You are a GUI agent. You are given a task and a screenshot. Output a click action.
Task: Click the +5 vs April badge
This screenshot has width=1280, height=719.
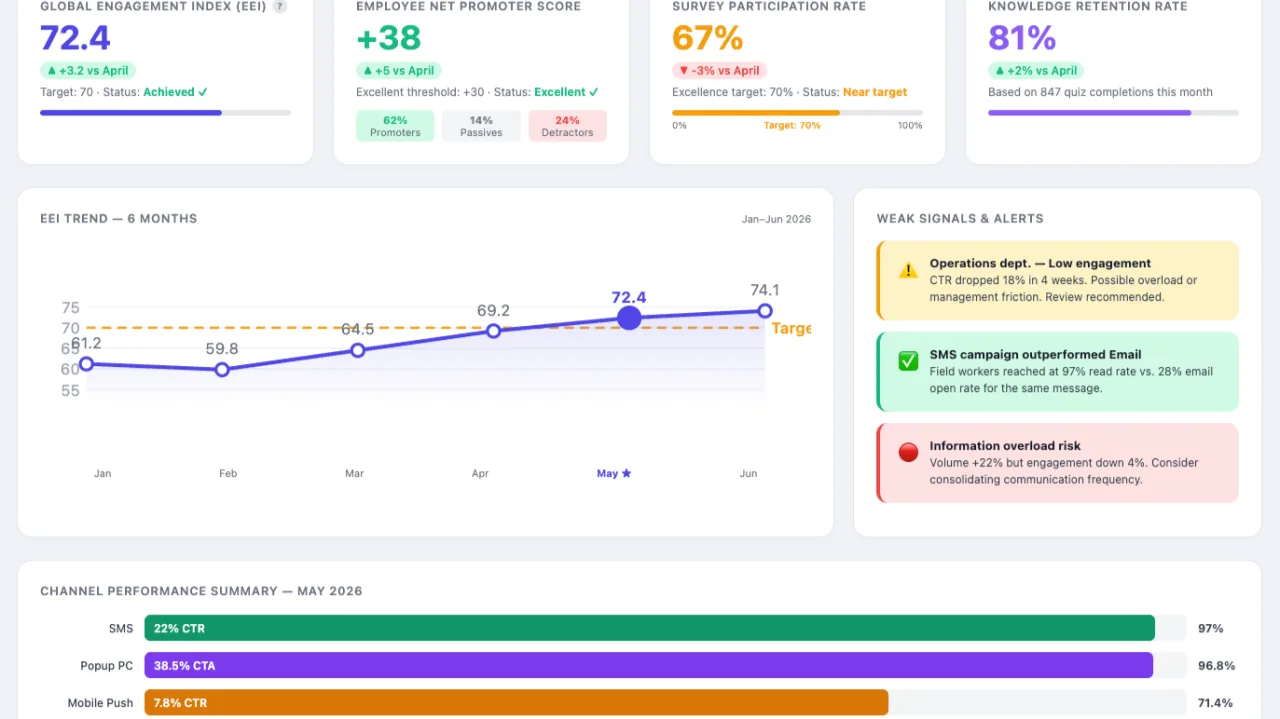point(400,71)
